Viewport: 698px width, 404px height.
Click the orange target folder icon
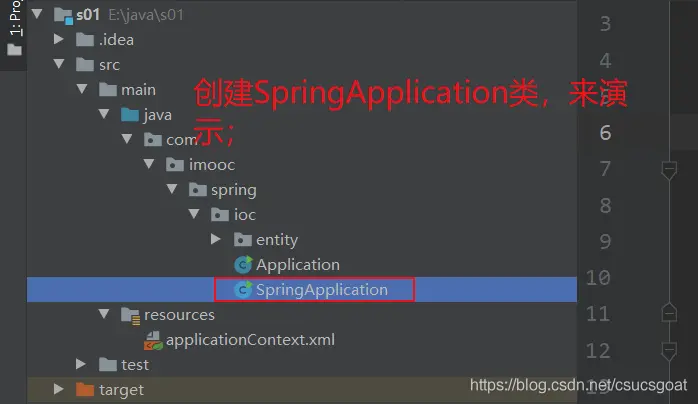(x=85, y=389)
